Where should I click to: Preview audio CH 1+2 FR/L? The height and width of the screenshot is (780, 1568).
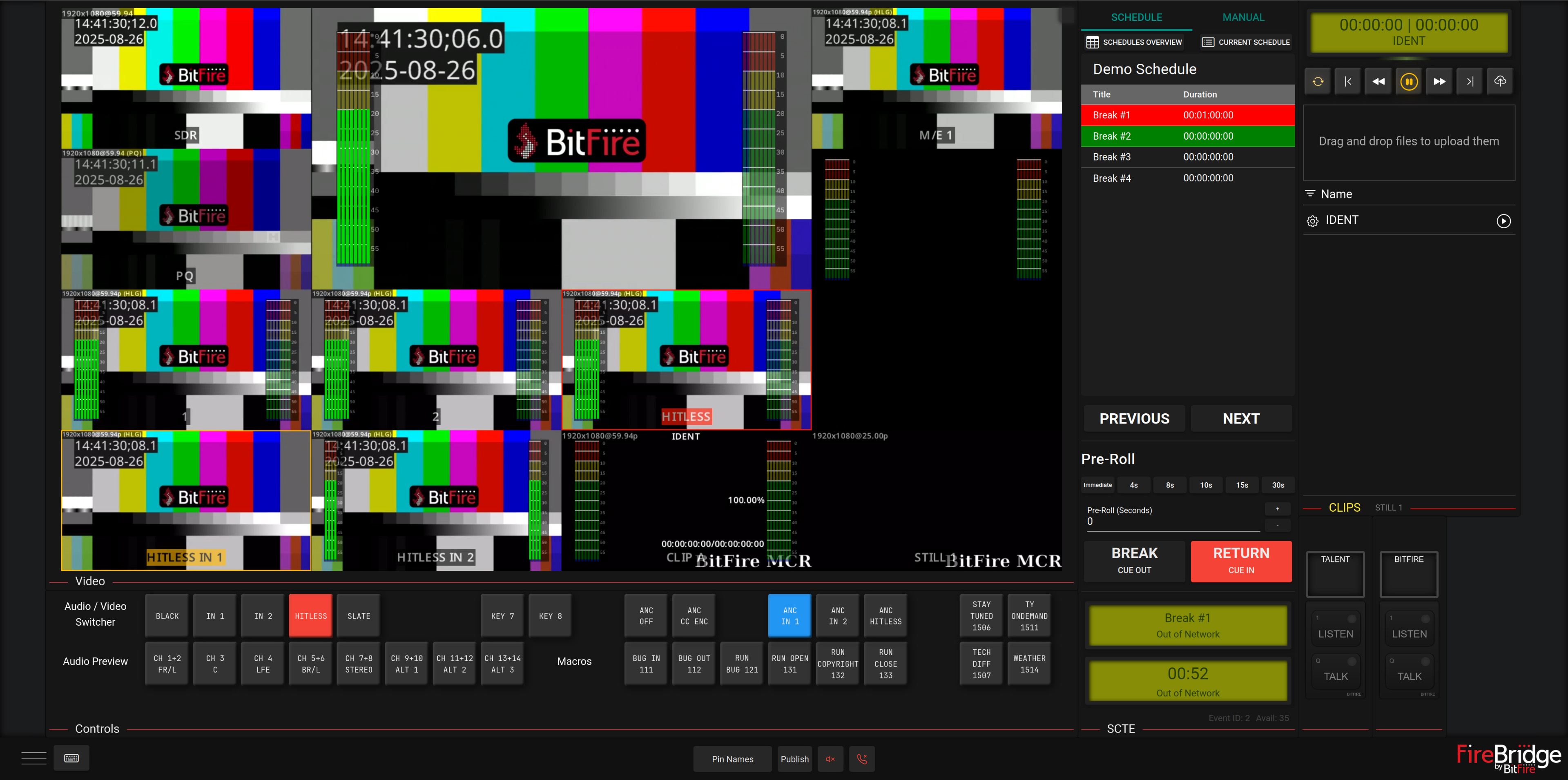click(167, 664)
